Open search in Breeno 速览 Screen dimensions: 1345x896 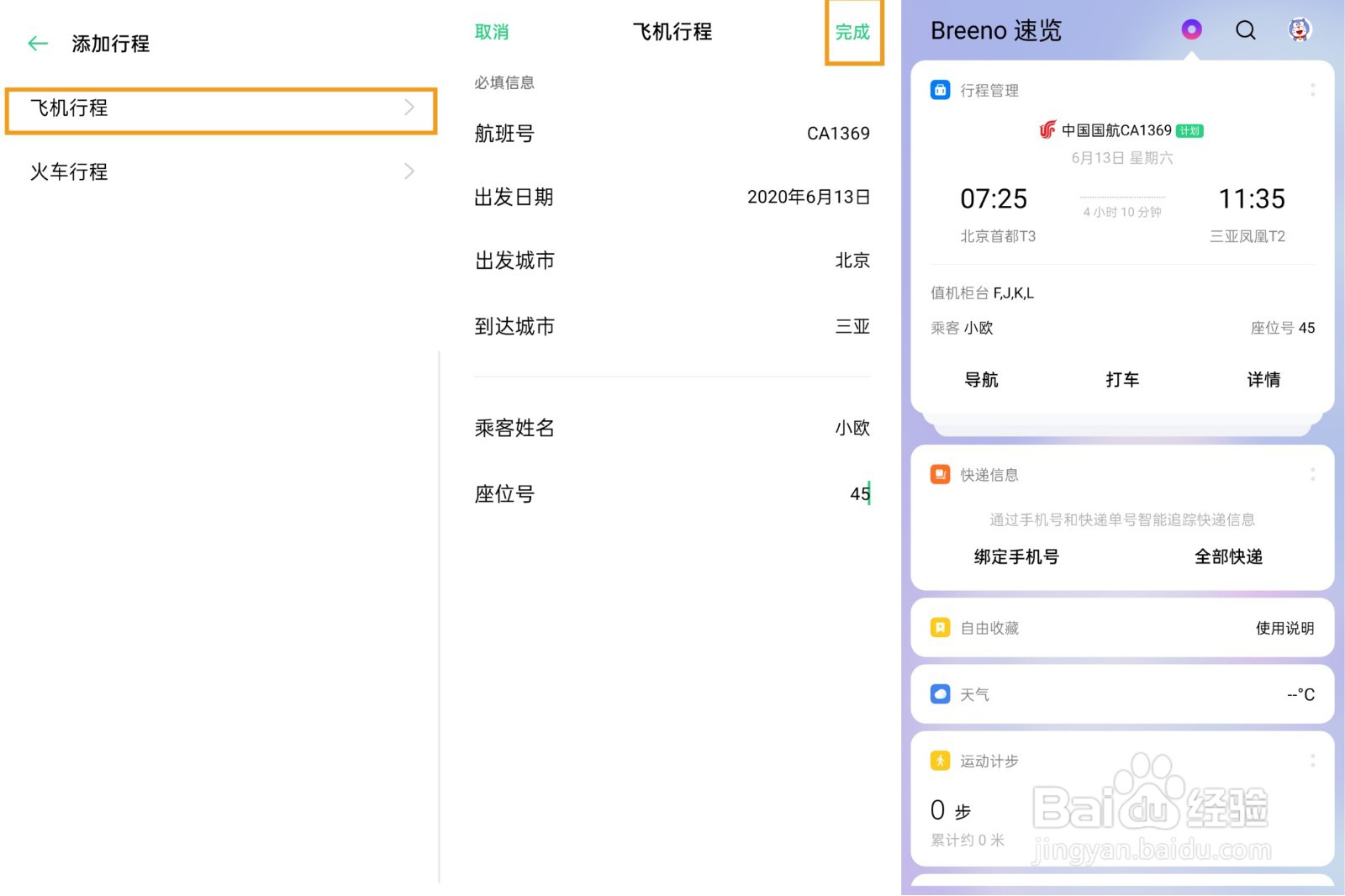coord(1246,30)
